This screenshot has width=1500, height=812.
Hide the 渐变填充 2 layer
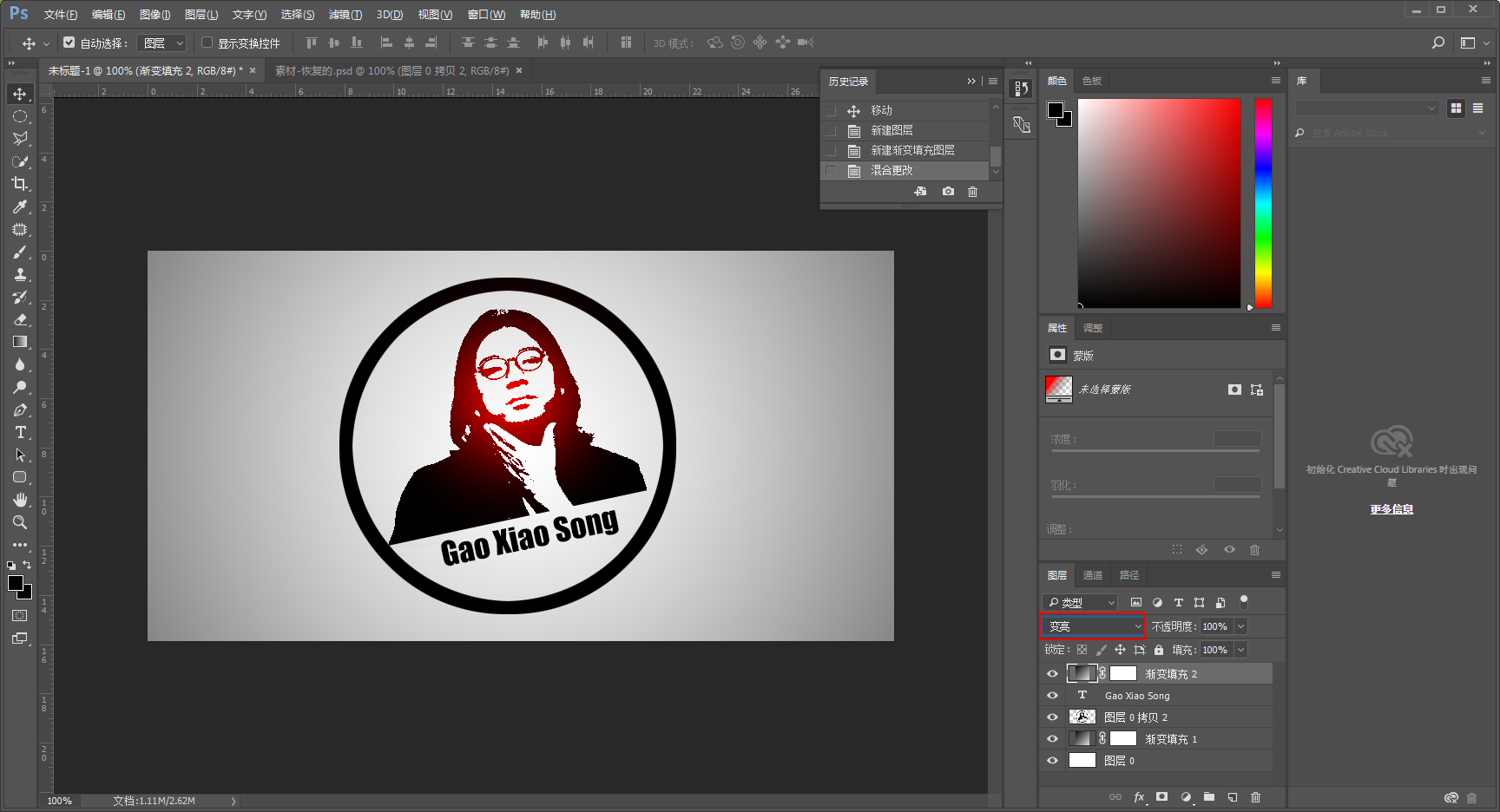1052,674
